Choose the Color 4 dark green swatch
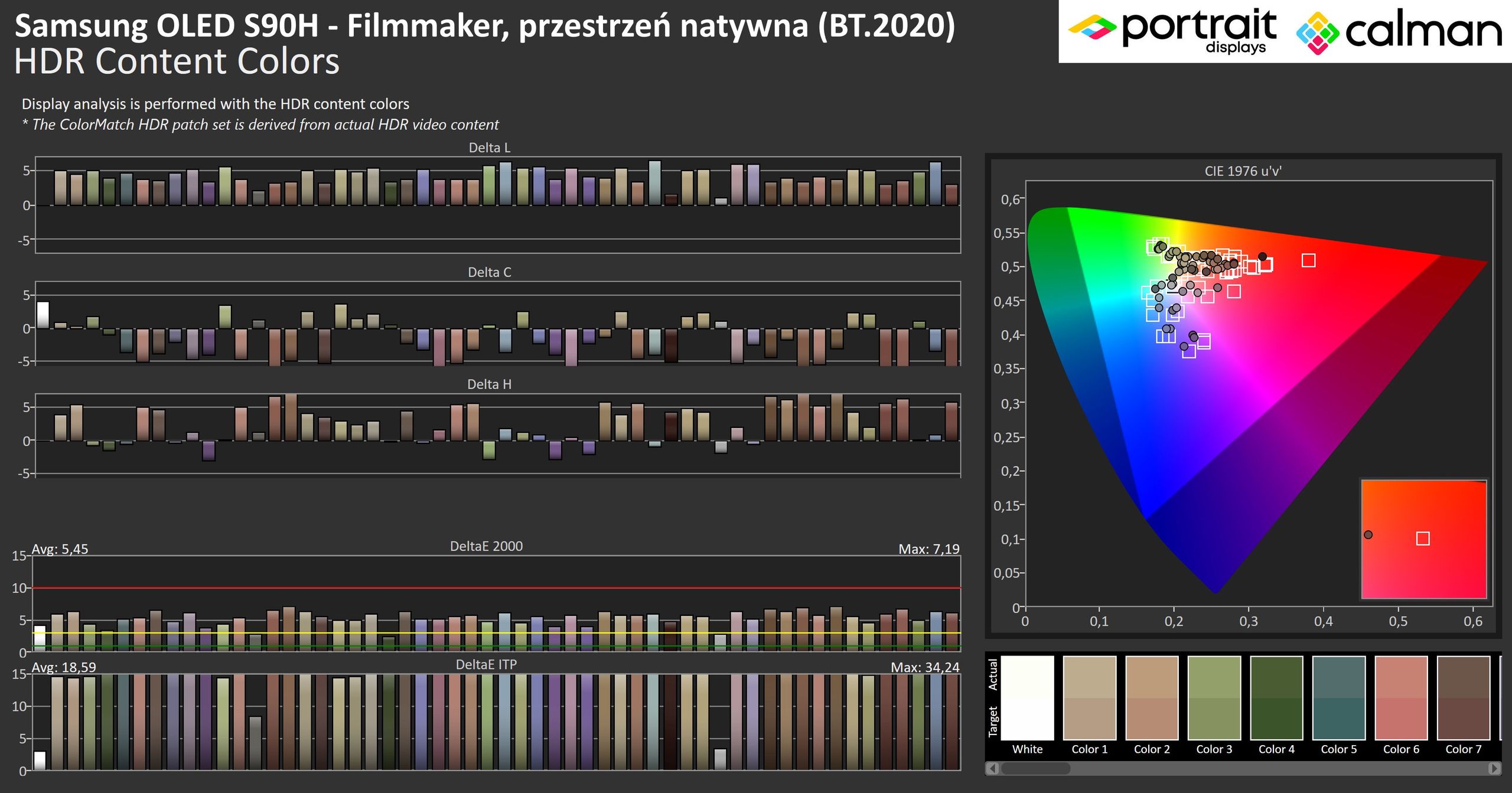 pyautogui.click(x=1276, y=698)
